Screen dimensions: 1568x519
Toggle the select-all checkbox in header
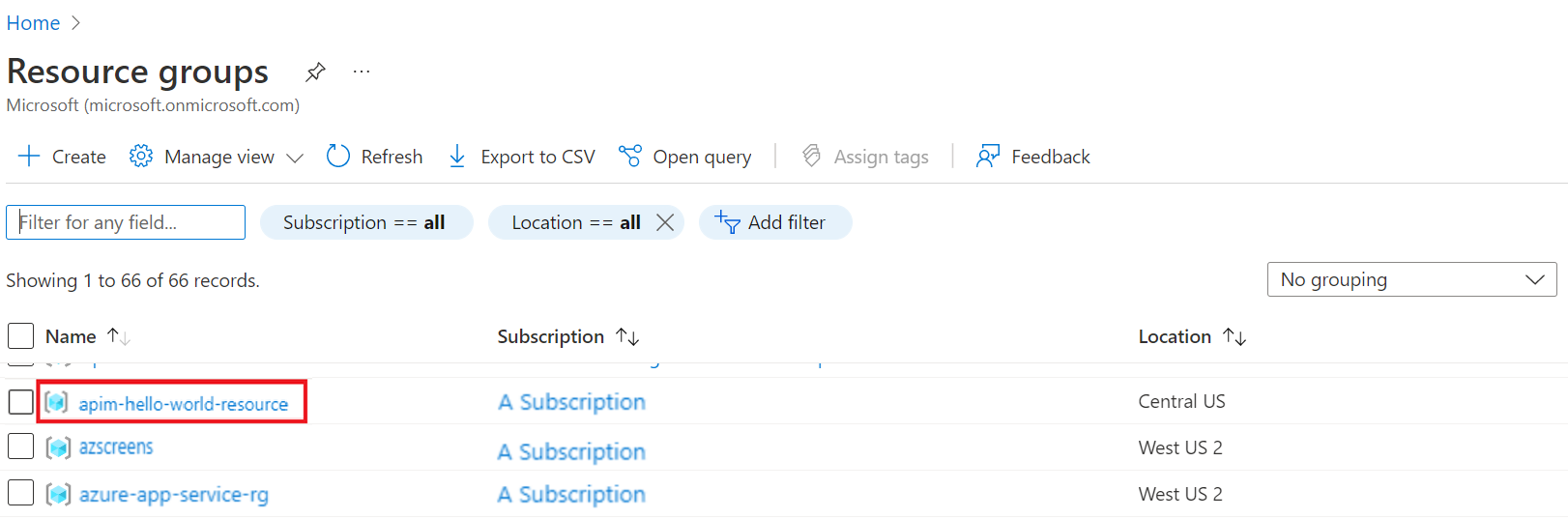coord(20,335)
